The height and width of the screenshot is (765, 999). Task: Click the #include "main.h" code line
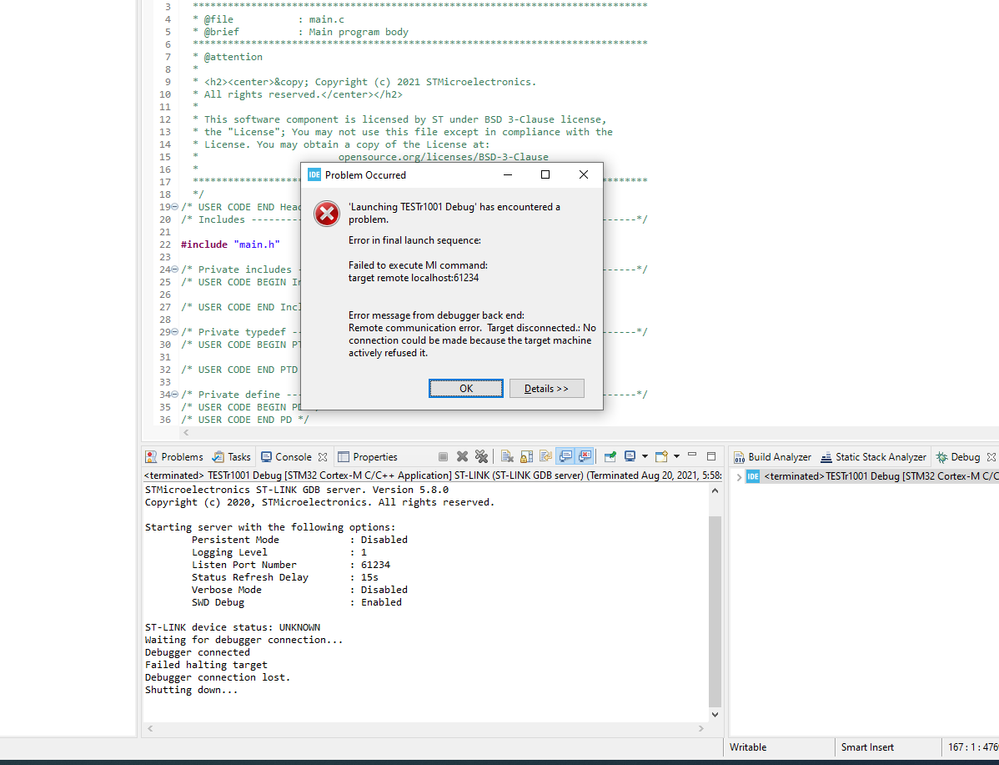[230, 245]
